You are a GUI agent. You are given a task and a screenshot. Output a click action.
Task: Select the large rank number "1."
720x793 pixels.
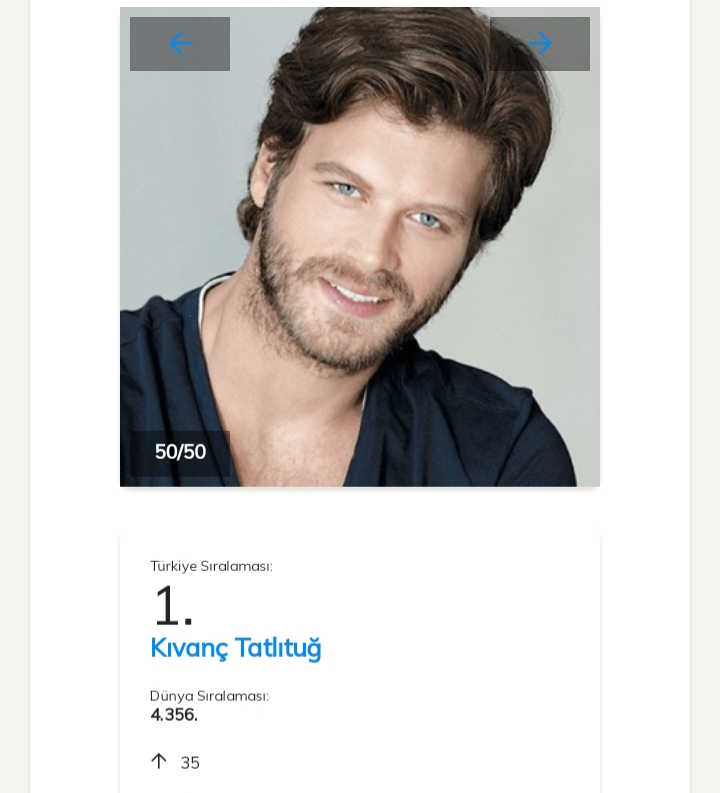coord(172,606)
